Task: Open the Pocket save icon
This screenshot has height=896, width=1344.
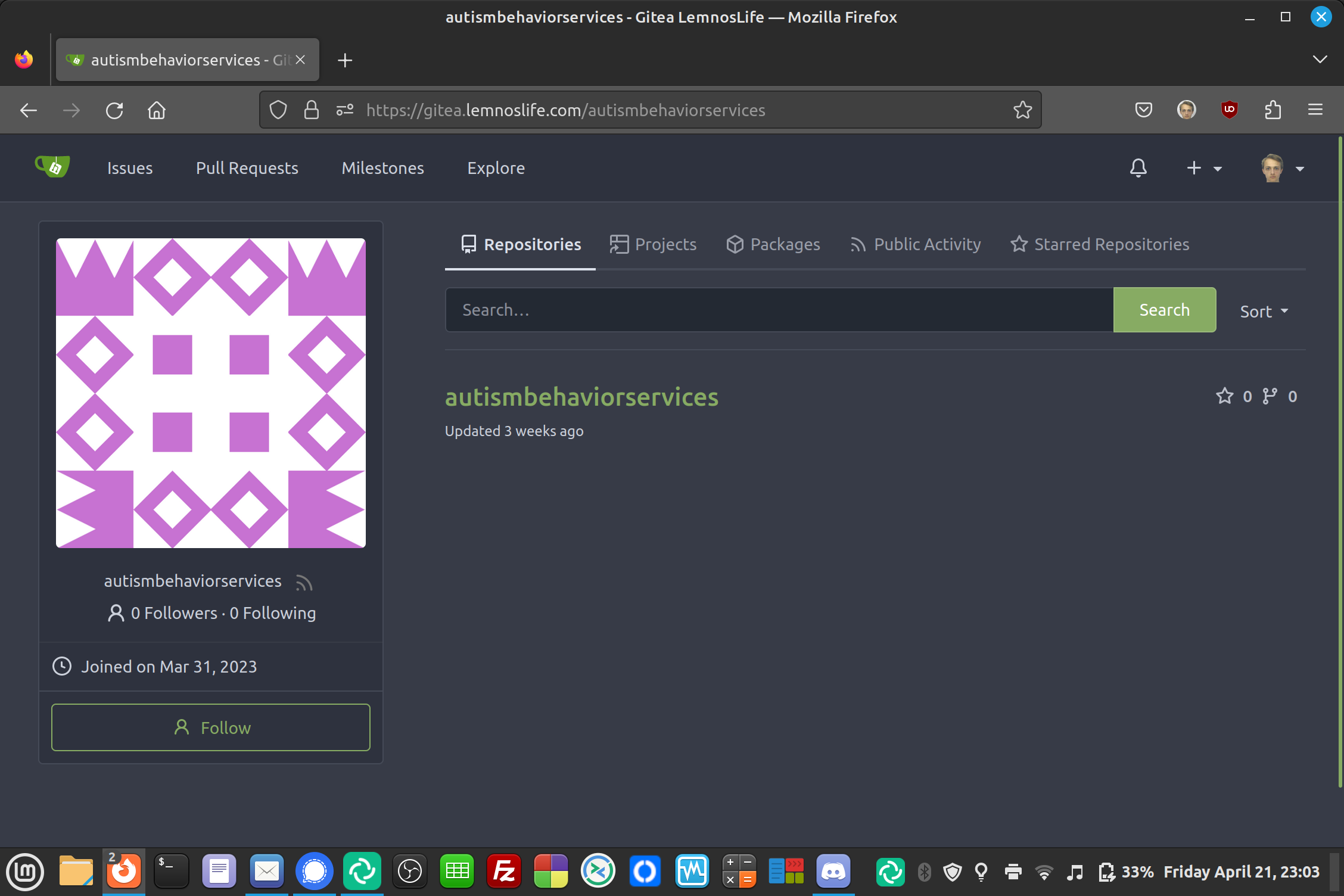Action: pos(1143,110)
